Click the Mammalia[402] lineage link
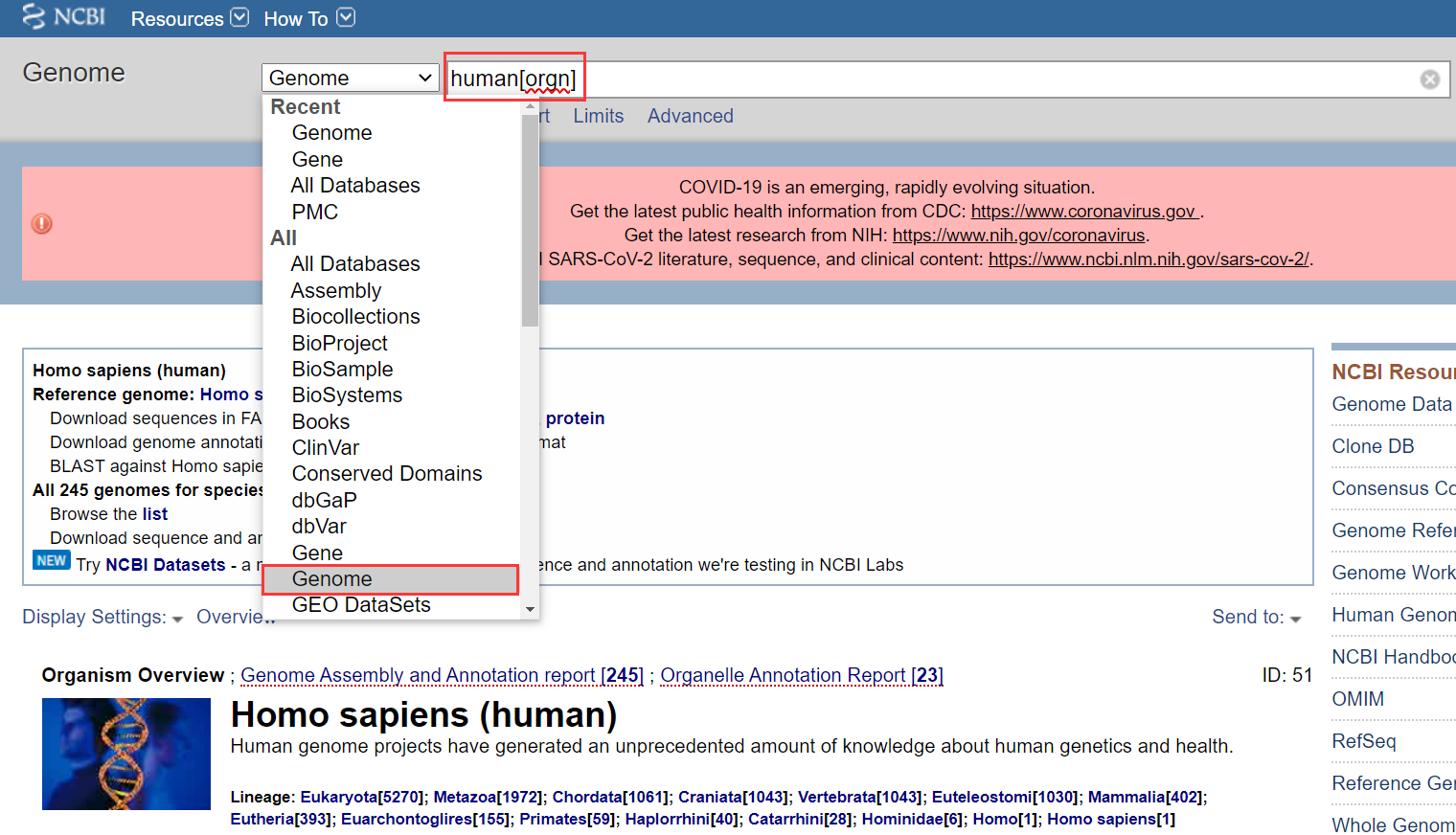The width and height of the screenshot is (1456, 835). coord(1145,797)
